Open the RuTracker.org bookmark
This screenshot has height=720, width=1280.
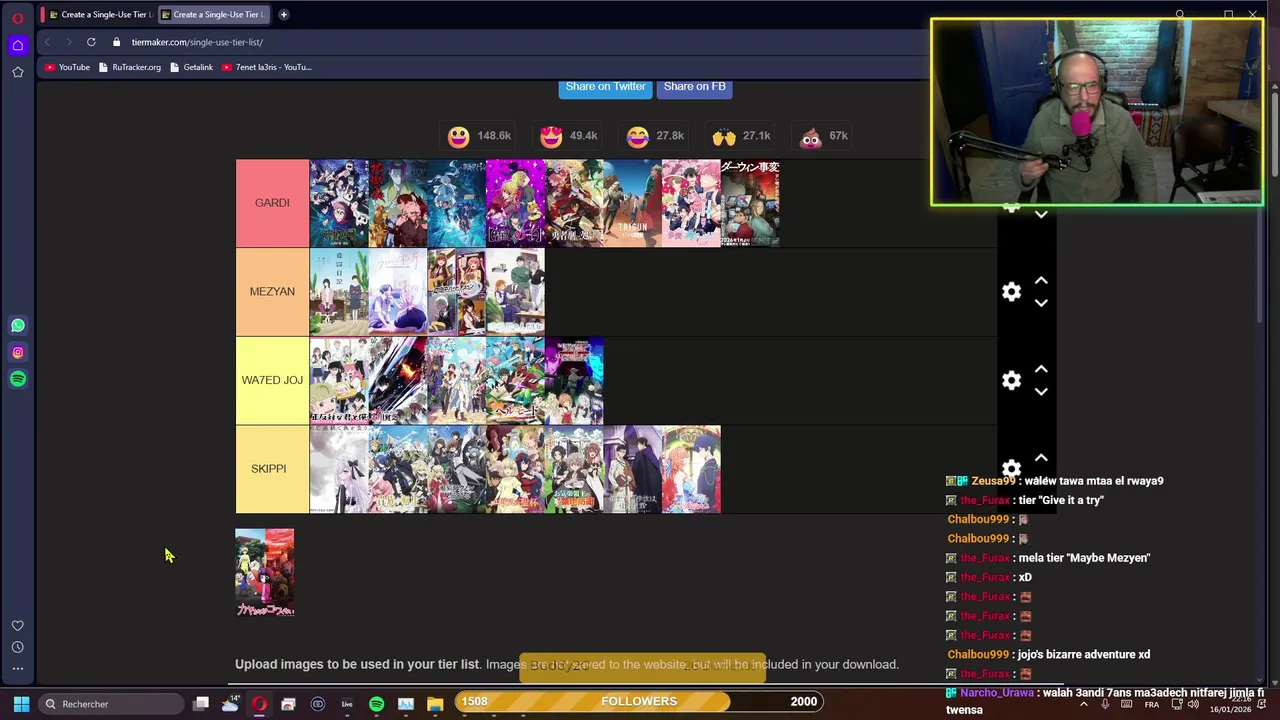130,67
